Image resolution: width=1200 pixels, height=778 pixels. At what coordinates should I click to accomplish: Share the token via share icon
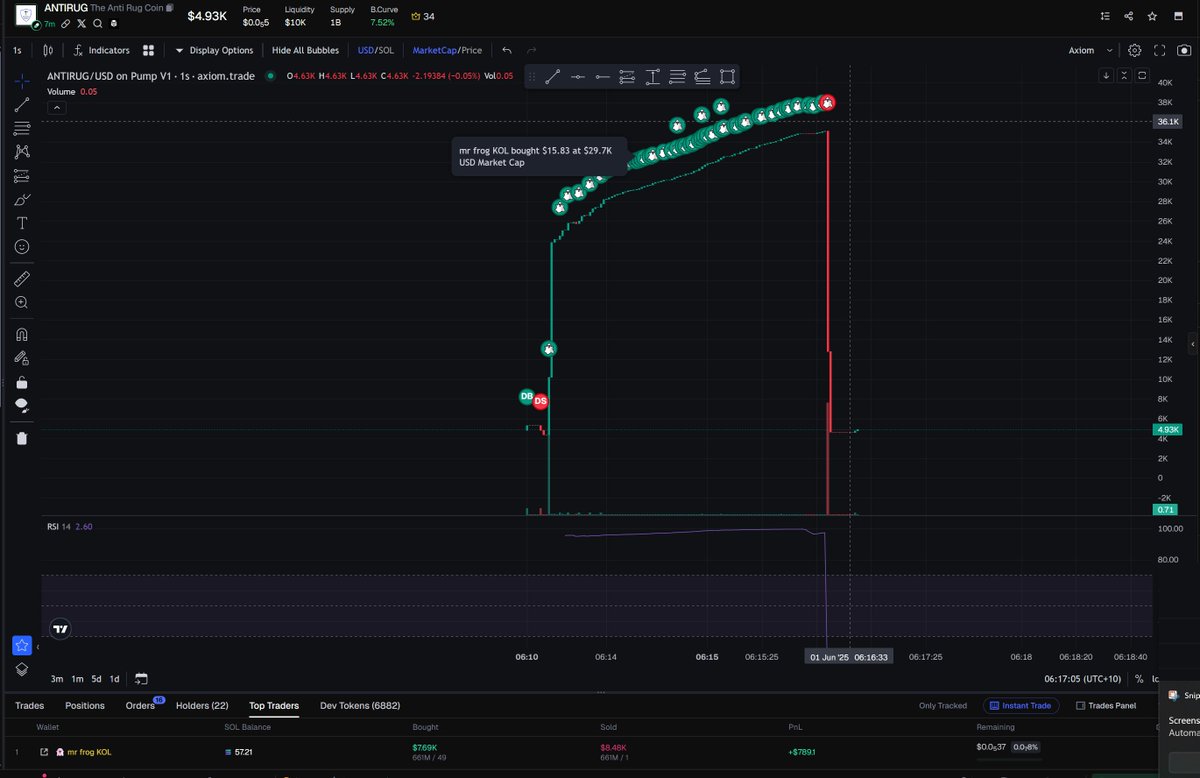[1129, 16]
